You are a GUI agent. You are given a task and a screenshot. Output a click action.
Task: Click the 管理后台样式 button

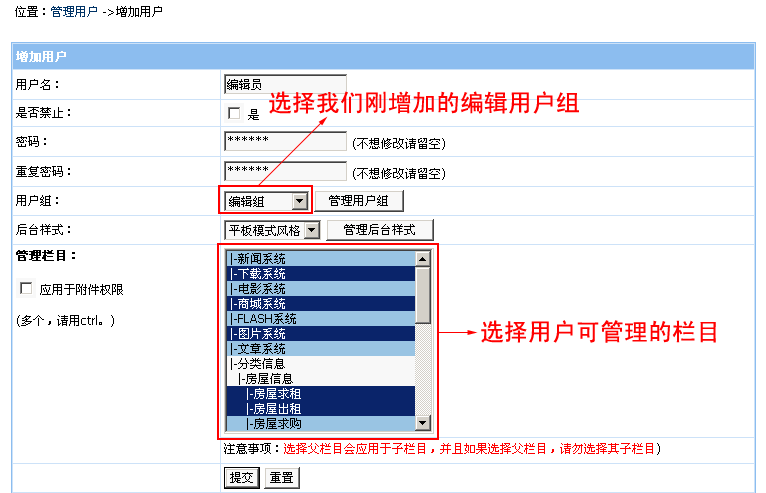click(379, 230)
